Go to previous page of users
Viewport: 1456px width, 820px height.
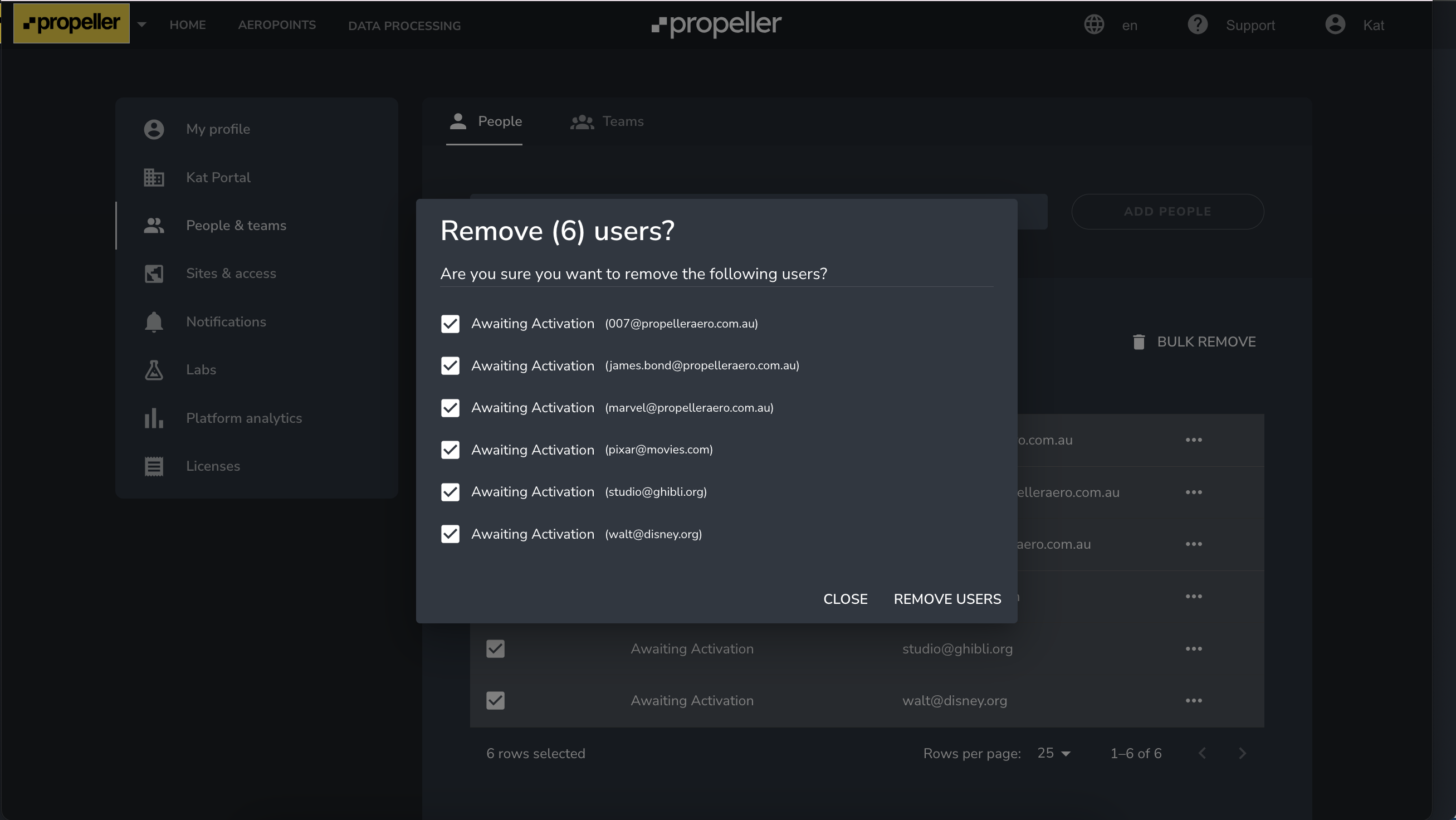[1201, 753]
